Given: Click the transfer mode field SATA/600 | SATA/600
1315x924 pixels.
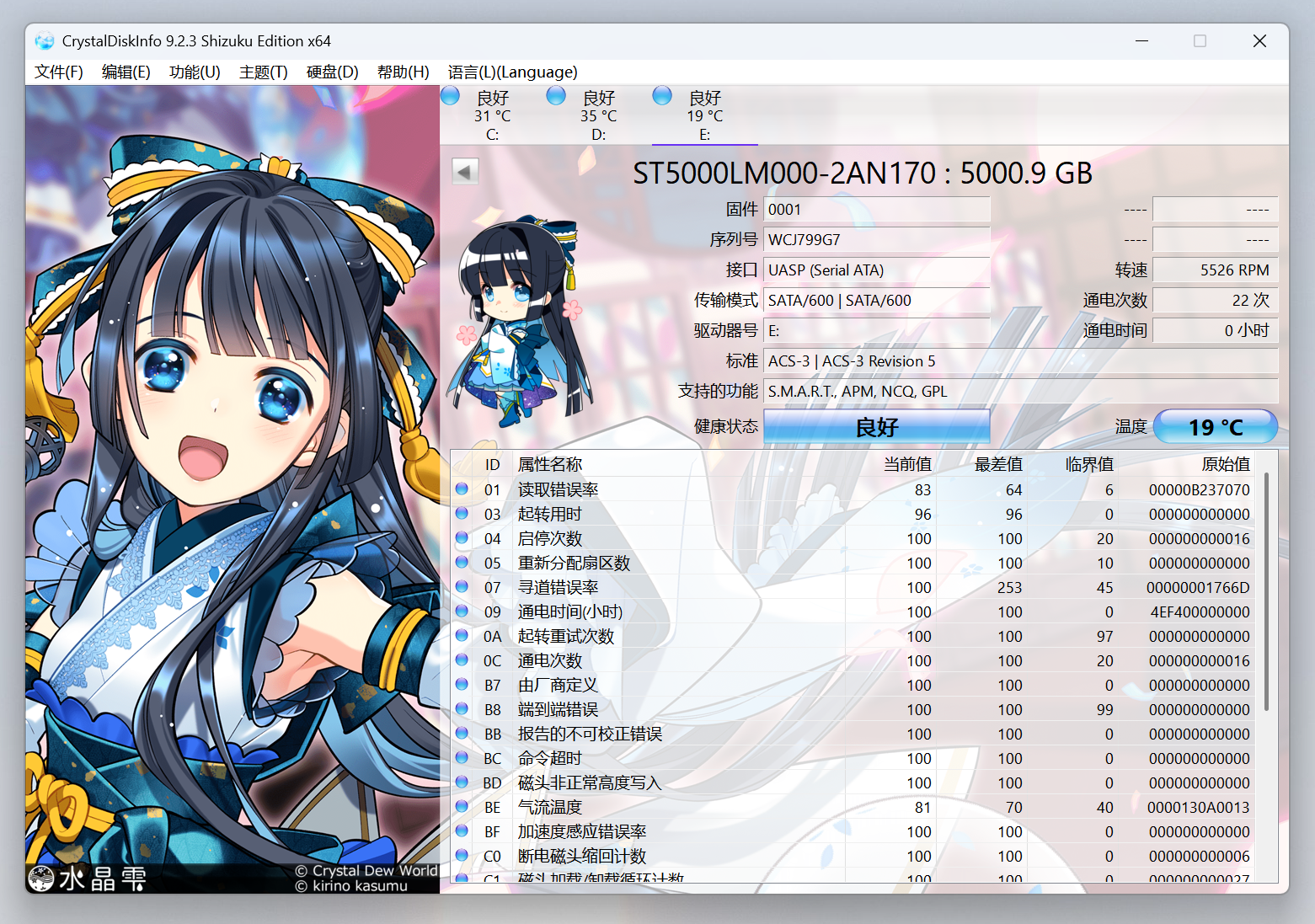Looking at the screenshot, I should coord(877,300).
